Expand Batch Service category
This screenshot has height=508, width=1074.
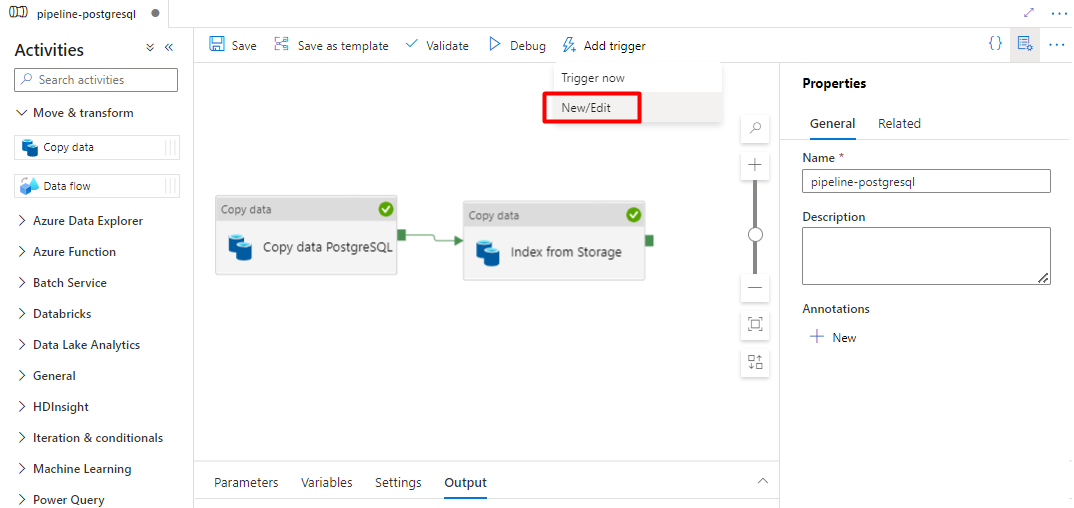coord(62,283)
